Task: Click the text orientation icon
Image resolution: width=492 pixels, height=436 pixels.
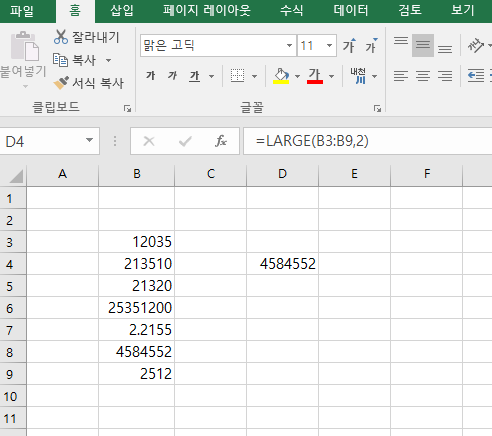Action: [476, 45]
